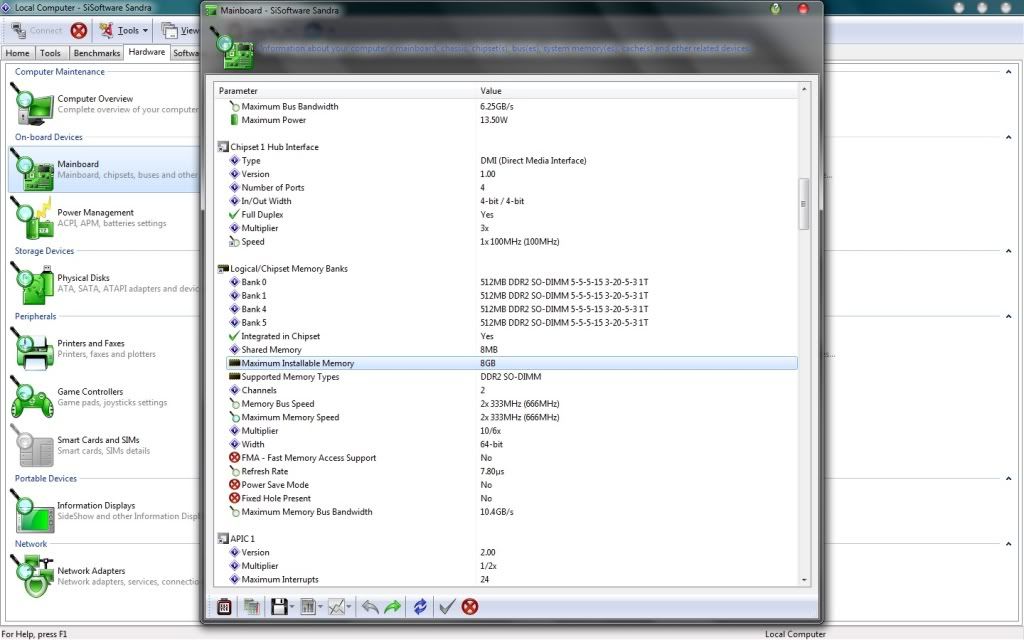Click the floppy disk save icon
This screenshot has width=1024, height=640.
coord(279,607)
